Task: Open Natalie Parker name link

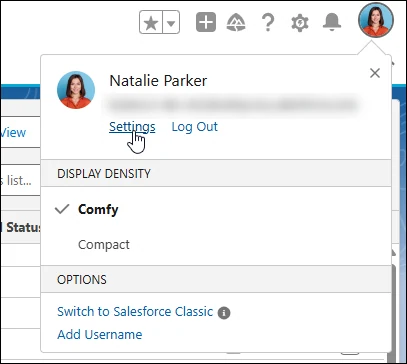Action: pyautogui.click(x=158, y=81)
